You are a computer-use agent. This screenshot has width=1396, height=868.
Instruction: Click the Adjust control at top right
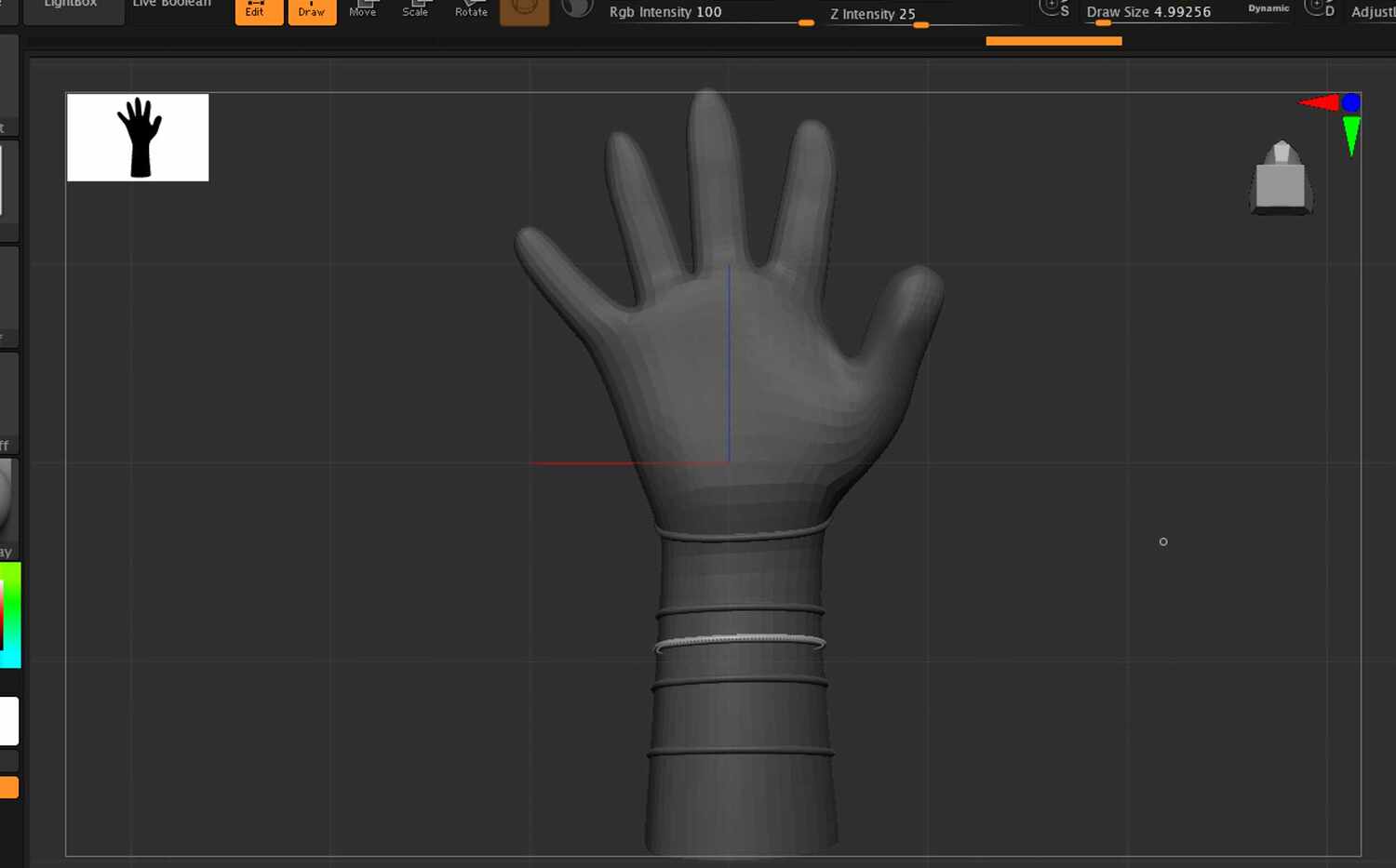pyautogui.click(x=1374, y=11)
